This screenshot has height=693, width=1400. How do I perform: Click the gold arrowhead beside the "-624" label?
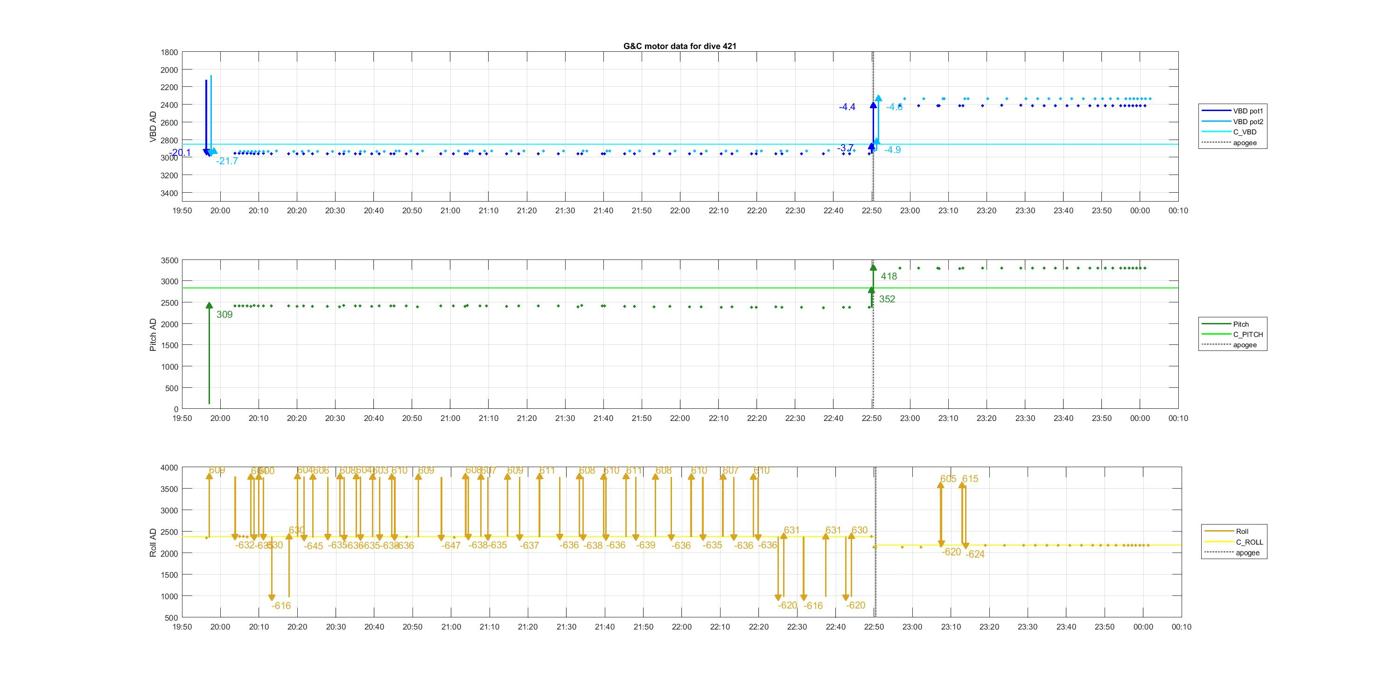pos(965,545)
